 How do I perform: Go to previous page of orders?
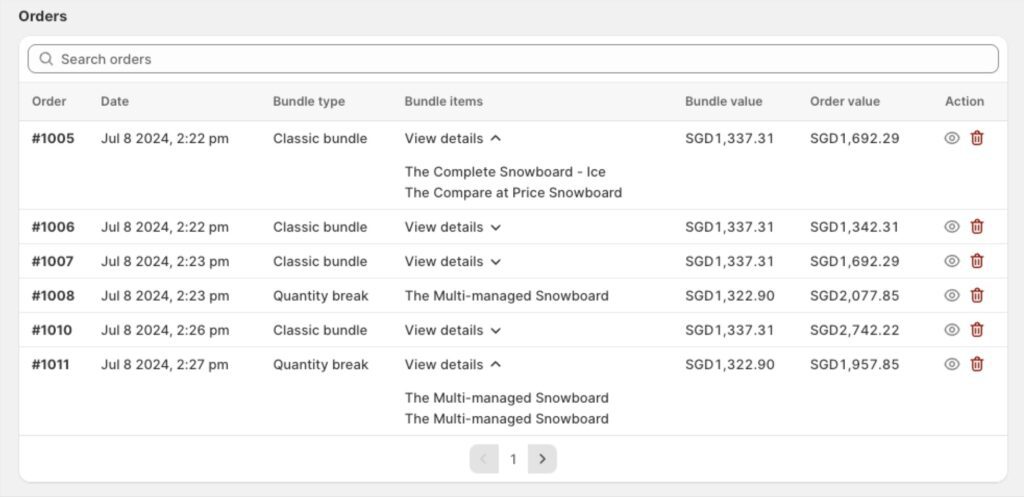coord(484,459)
